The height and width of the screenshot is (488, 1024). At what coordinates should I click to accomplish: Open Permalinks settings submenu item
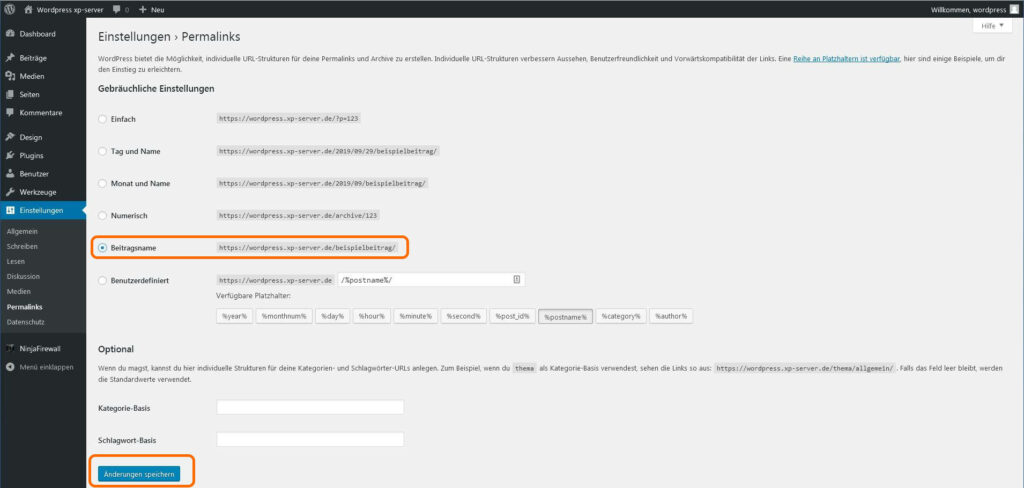(x=25, y=306)
